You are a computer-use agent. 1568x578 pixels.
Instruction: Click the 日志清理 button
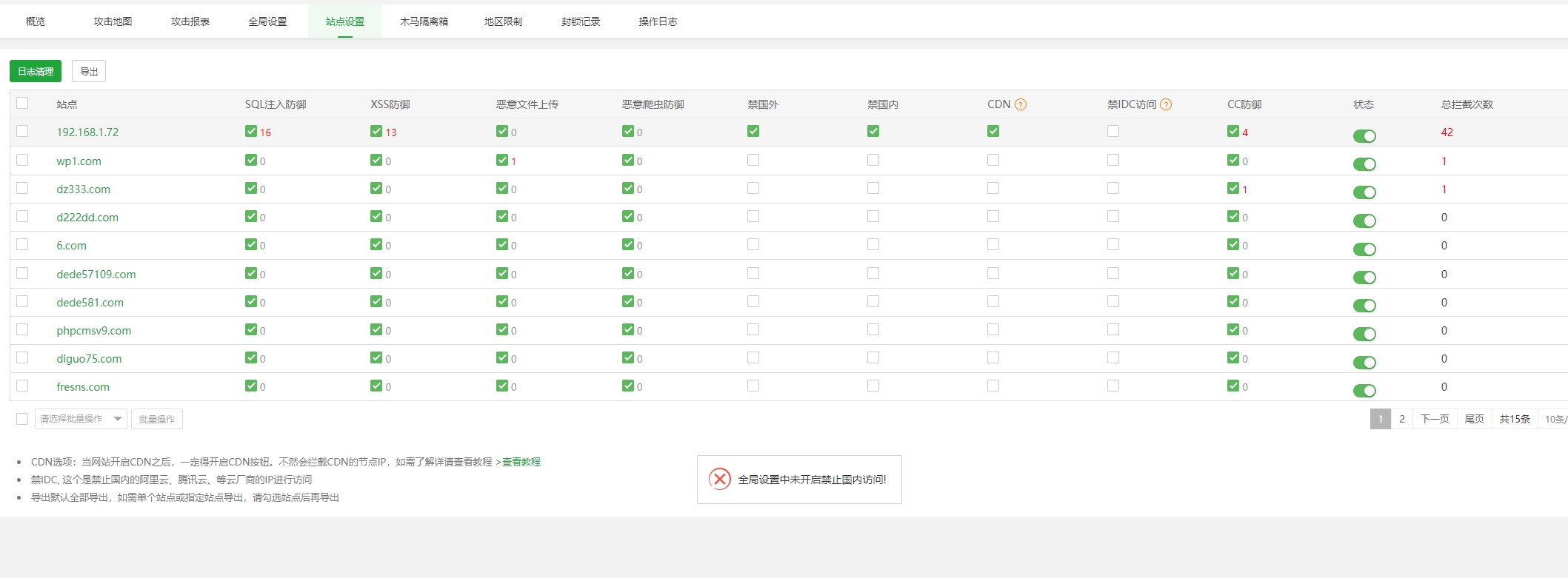(x=36, y=72)
